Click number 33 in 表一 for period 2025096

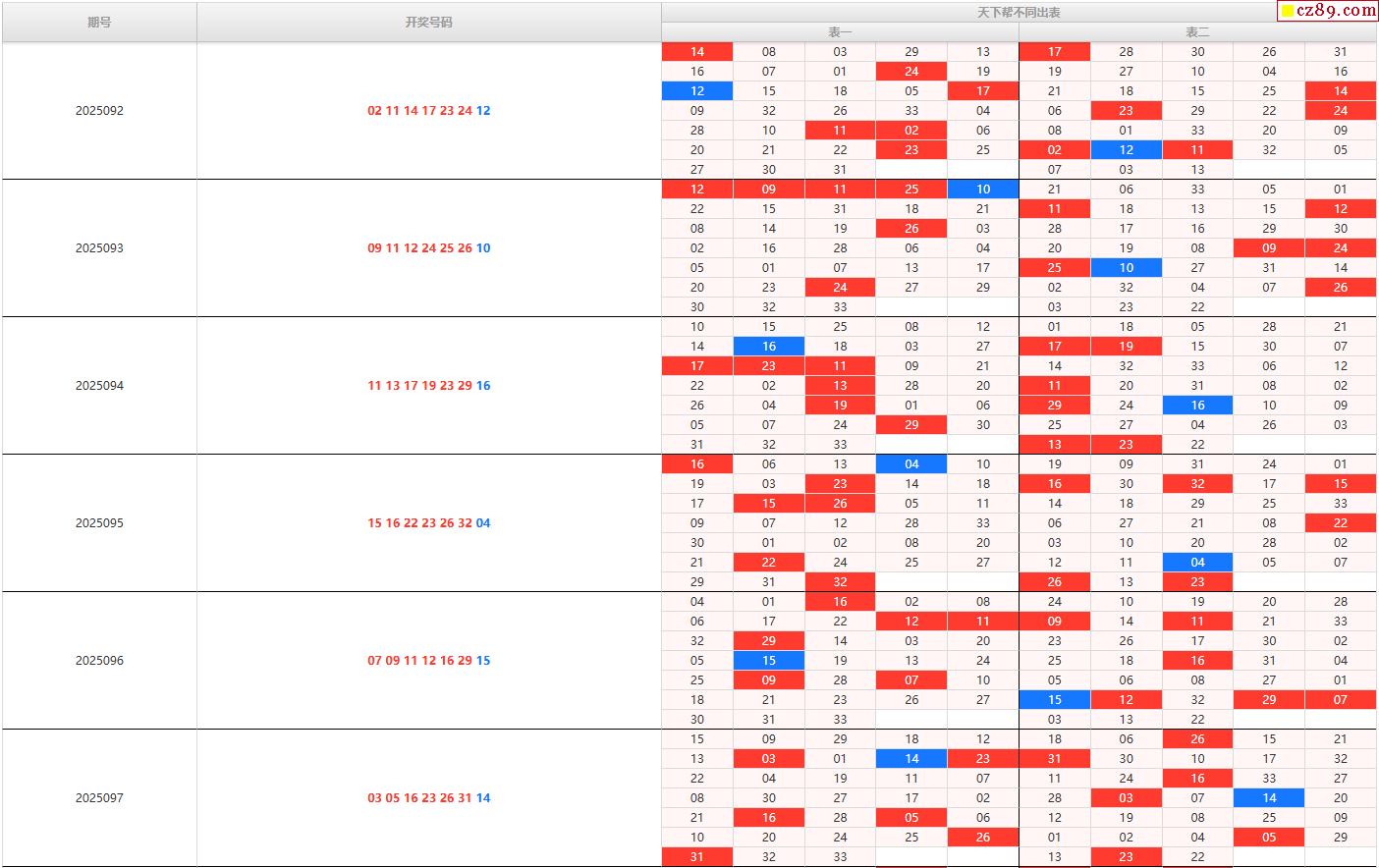pos(840,720)
